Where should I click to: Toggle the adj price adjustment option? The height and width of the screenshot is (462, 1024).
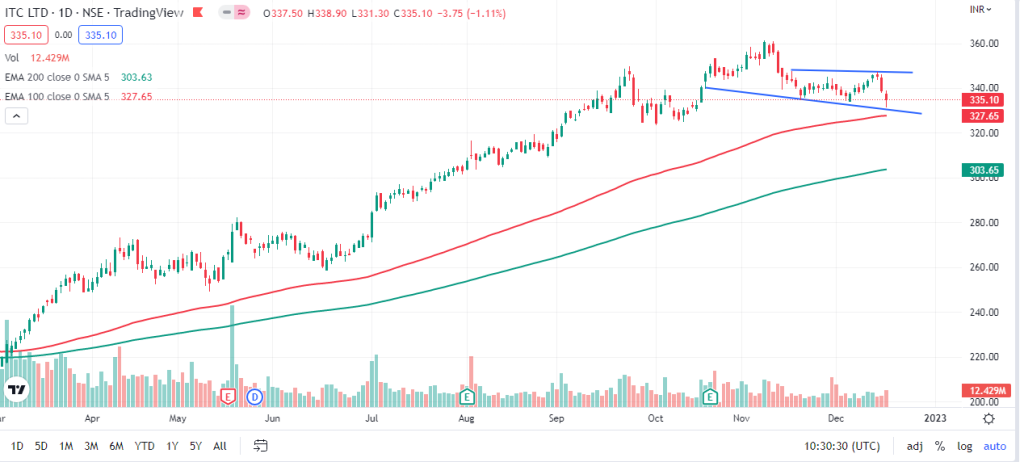(914, 445)
